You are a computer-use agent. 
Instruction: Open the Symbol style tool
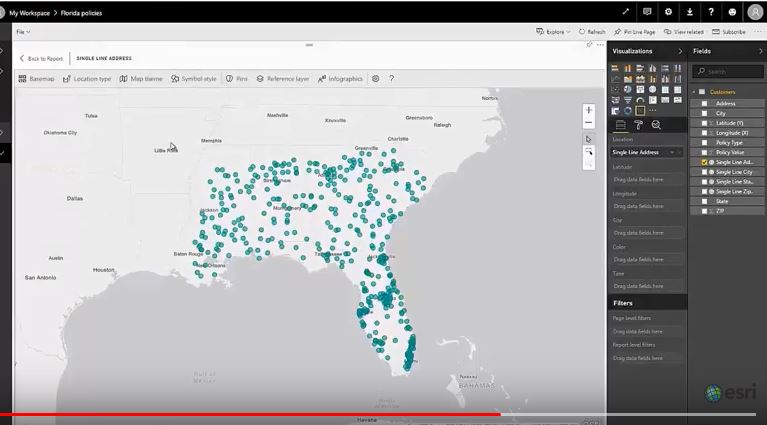(x=194, y=79)
